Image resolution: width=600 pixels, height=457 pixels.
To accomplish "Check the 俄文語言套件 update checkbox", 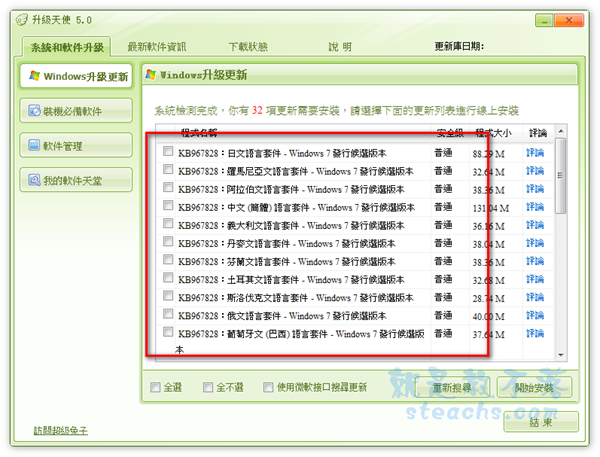I will [168, 313].
